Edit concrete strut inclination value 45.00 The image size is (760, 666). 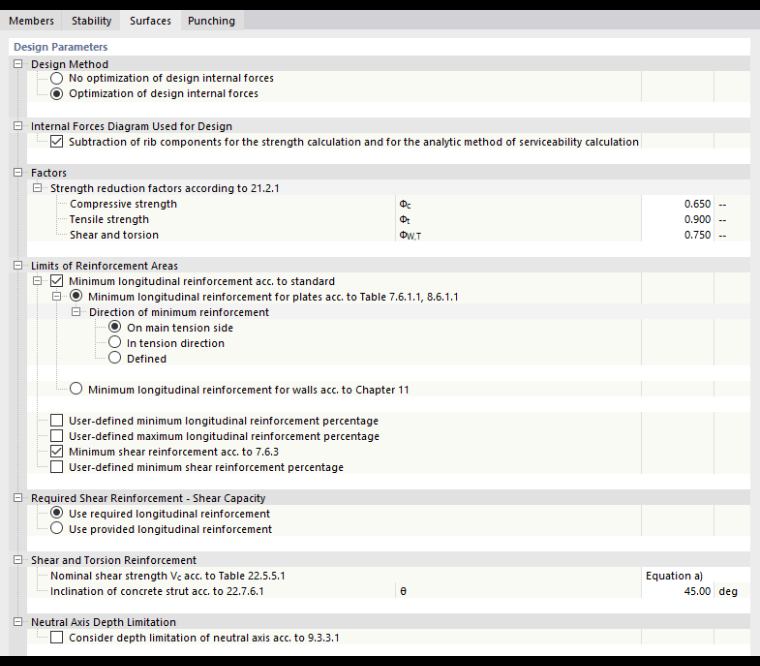click(x=677, y=591)
